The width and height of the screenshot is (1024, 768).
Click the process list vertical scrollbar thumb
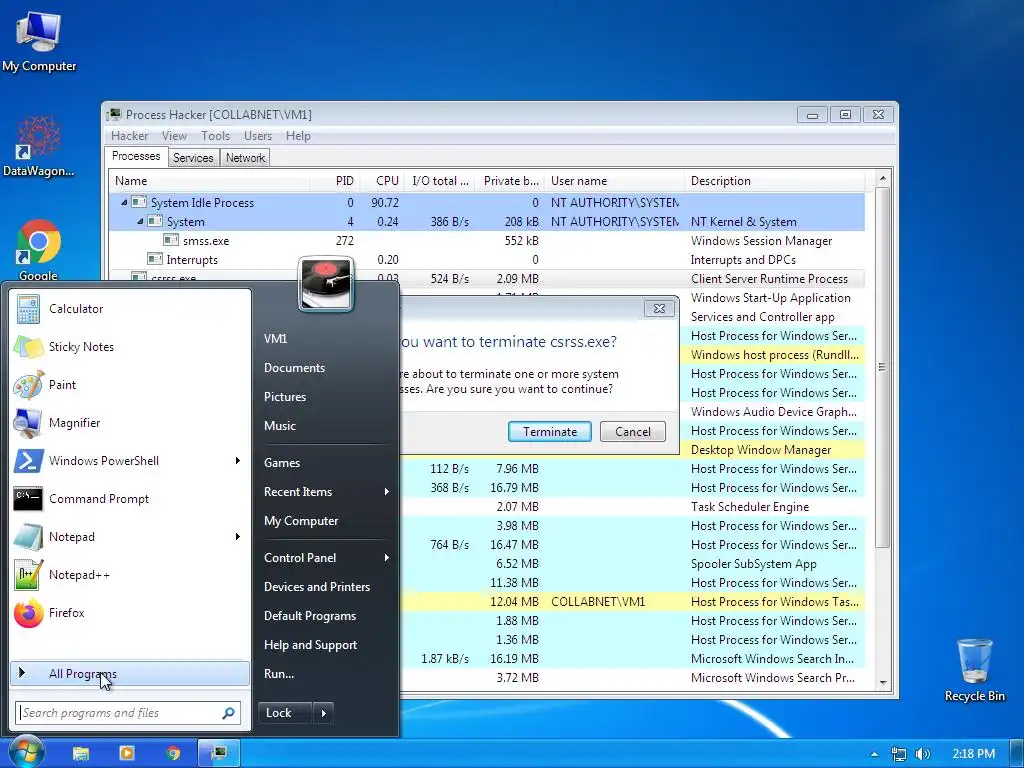882,367
